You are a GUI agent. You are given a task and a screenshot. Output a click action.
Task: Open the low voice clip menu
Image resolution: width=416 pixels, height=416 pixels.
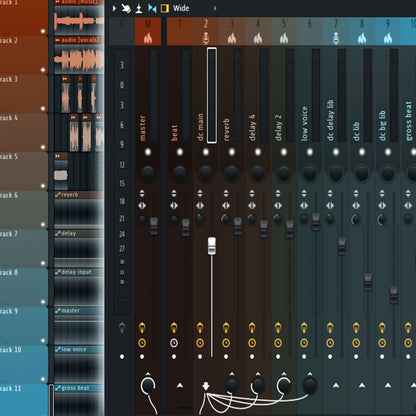click(x=58, y=350)
